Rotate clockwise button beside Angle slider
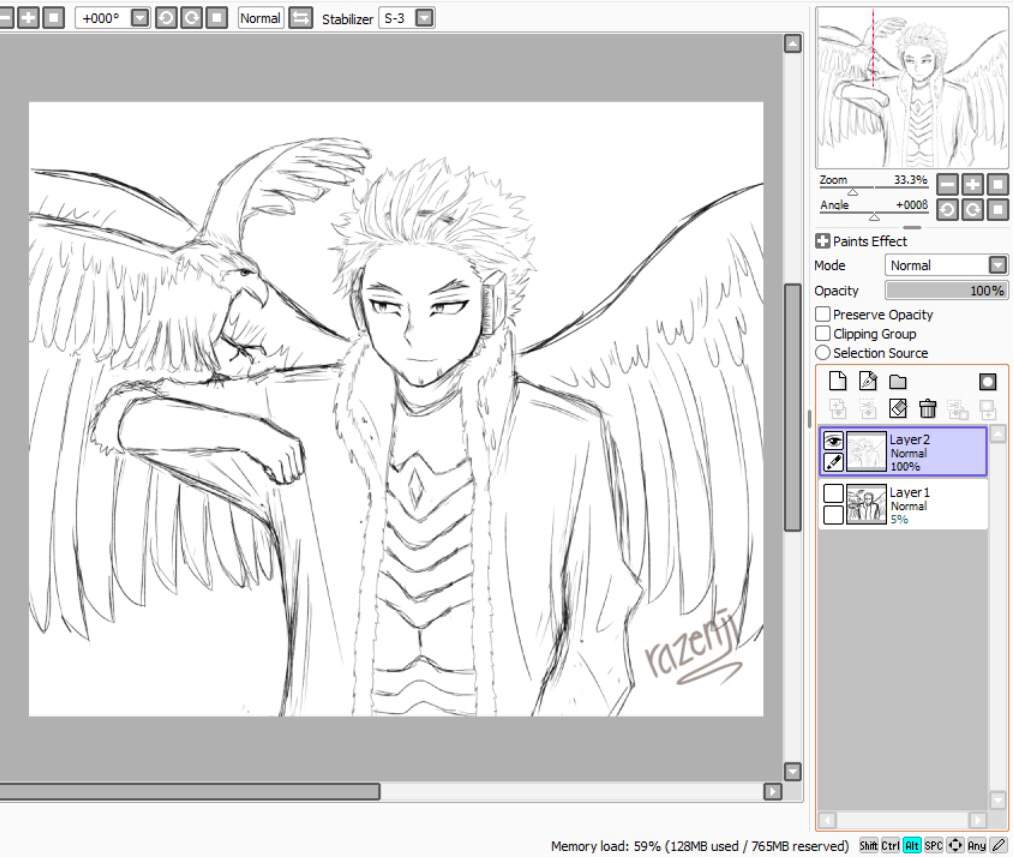Viewport: 1014px width, 857px height. tap(973, 210)
